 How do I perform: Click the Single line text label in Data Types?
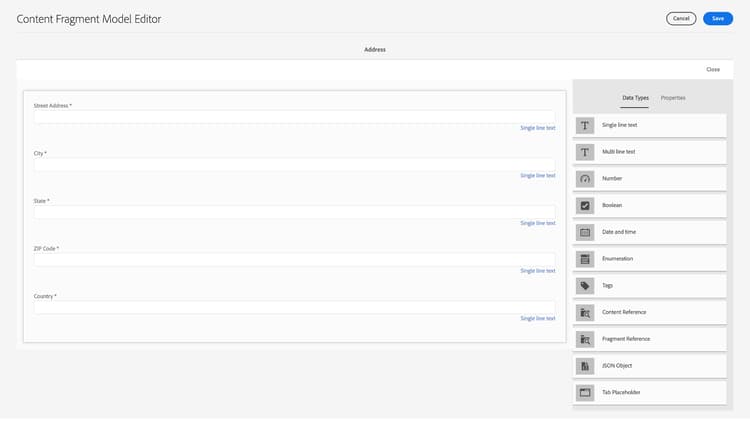(619, 125)
